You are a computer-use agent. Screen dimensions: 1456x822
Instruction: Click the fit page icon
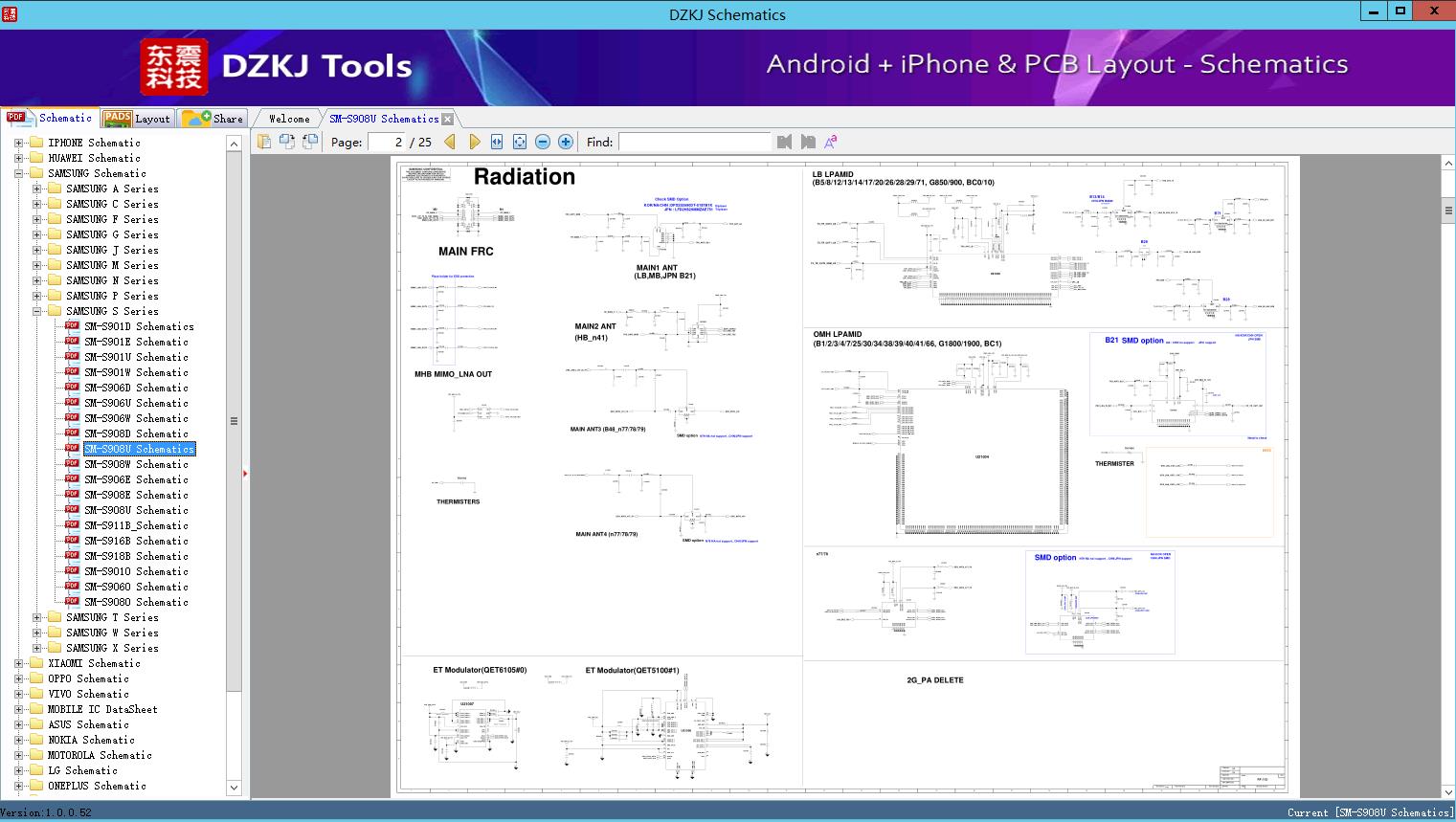pos(520,142)
